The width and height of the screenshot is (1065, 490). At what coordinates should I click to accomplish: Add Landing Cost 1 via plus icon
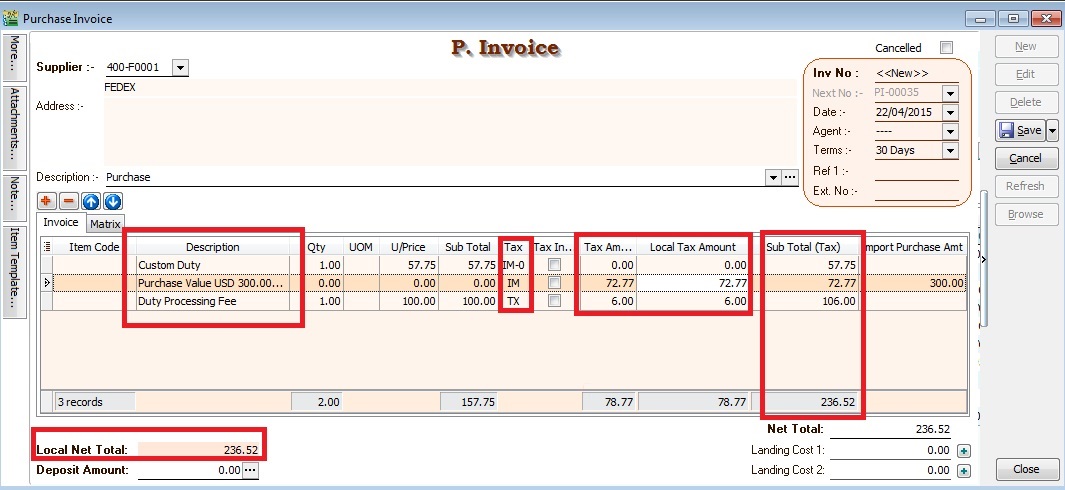click(x=963, y=451)
